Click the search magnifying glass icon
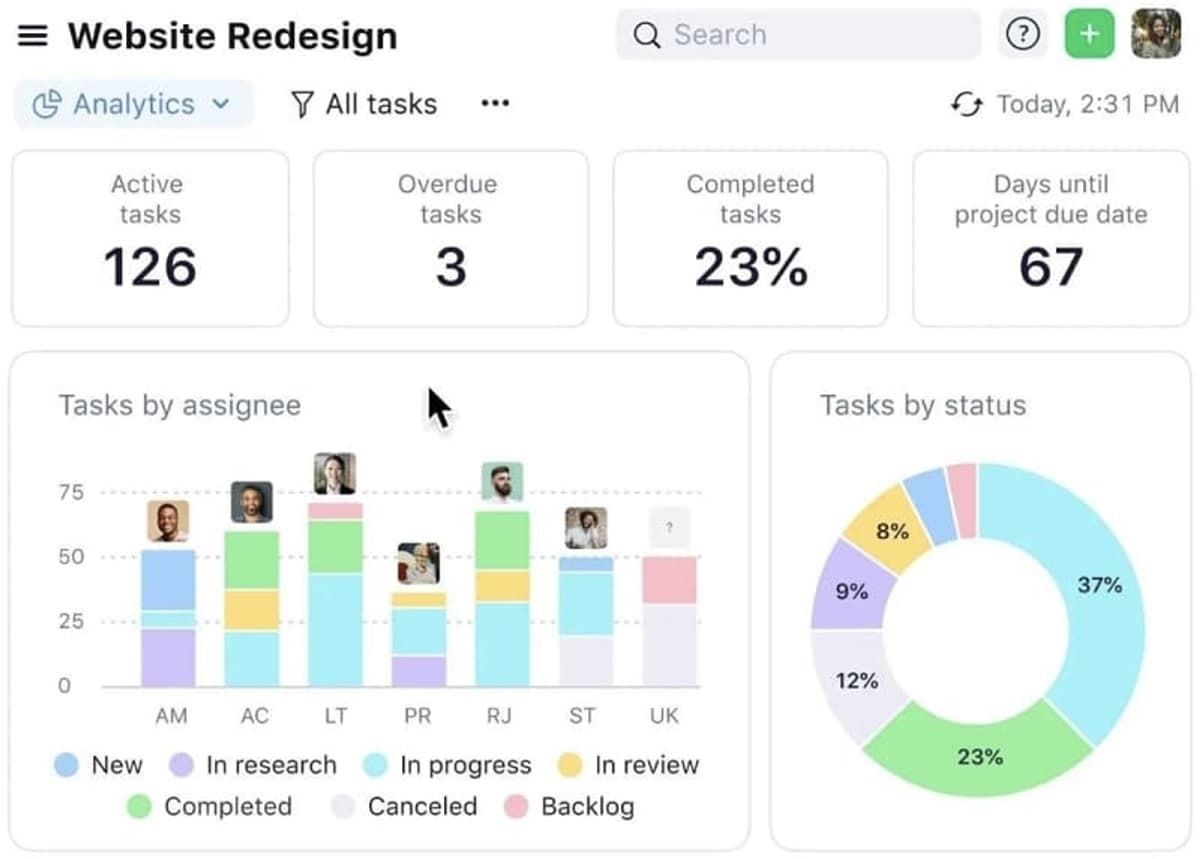The width and height of the screenshot is (1200, 859). (646, 35)
